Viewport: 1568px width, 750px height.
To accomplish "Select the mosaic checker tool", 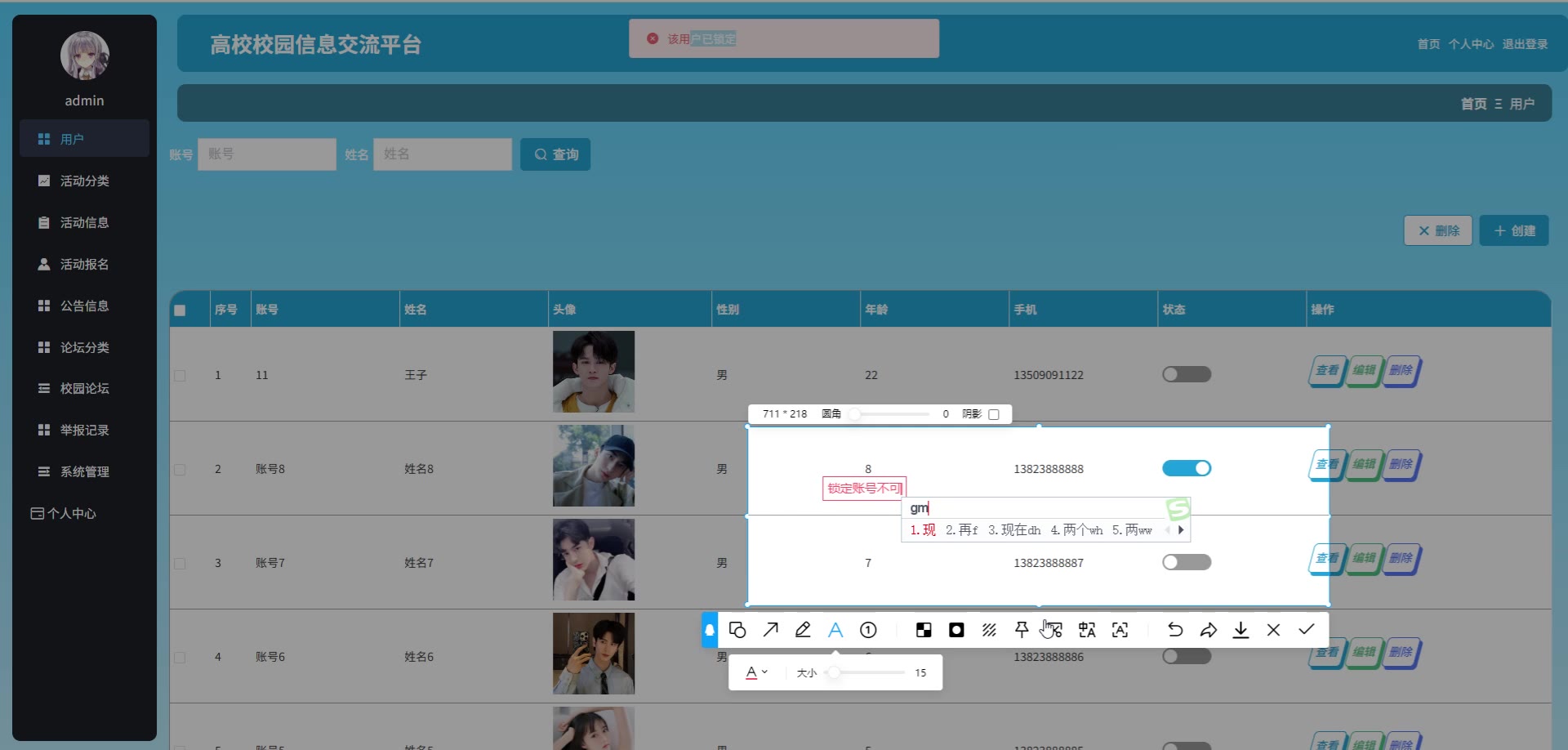I will point(924,630).
